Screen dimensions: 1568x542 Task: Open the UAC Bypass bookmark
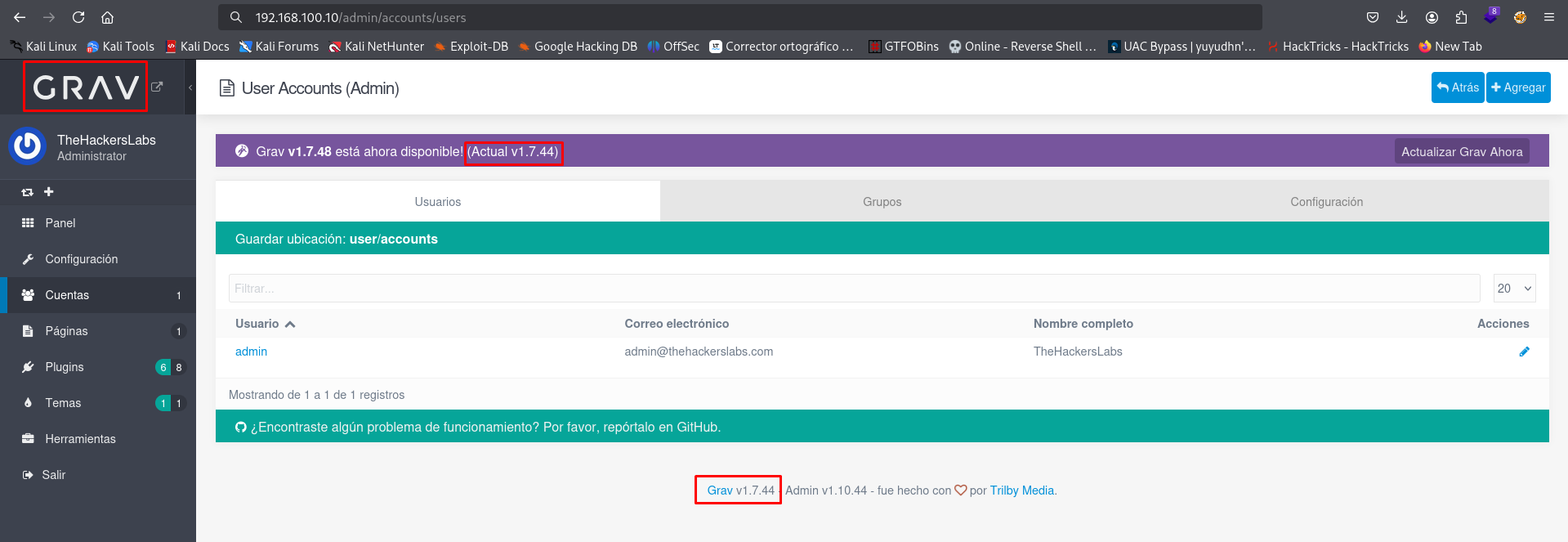pyautogui.click(x=1182, y=47)
